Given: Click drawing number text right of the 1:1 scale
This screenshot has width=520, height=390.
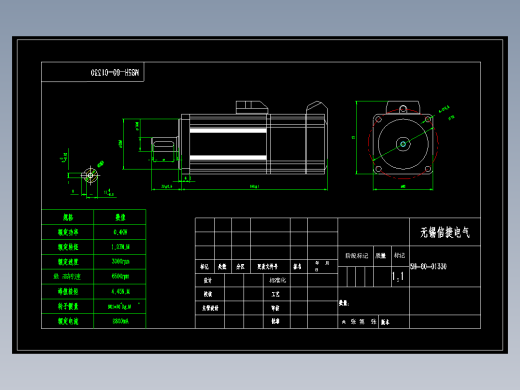Looking at the screenshot, I should pyautogui.click(x=428, y=266).
